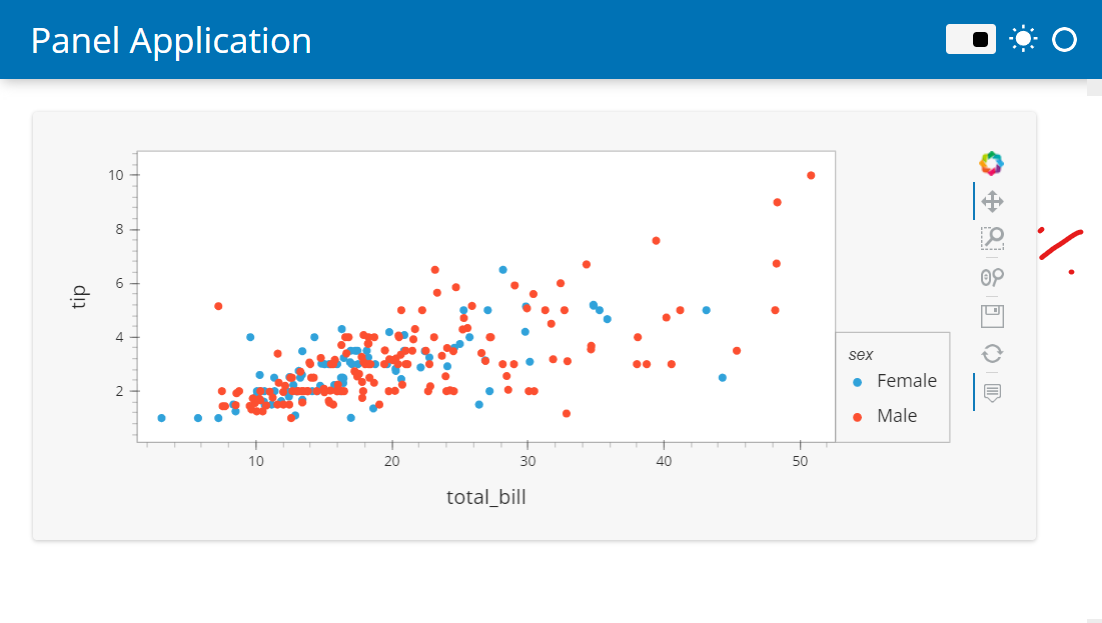Click the Panel Application title
Image resolution: width=1102 pixels, height=623 pixels.
tap(170, 41)
